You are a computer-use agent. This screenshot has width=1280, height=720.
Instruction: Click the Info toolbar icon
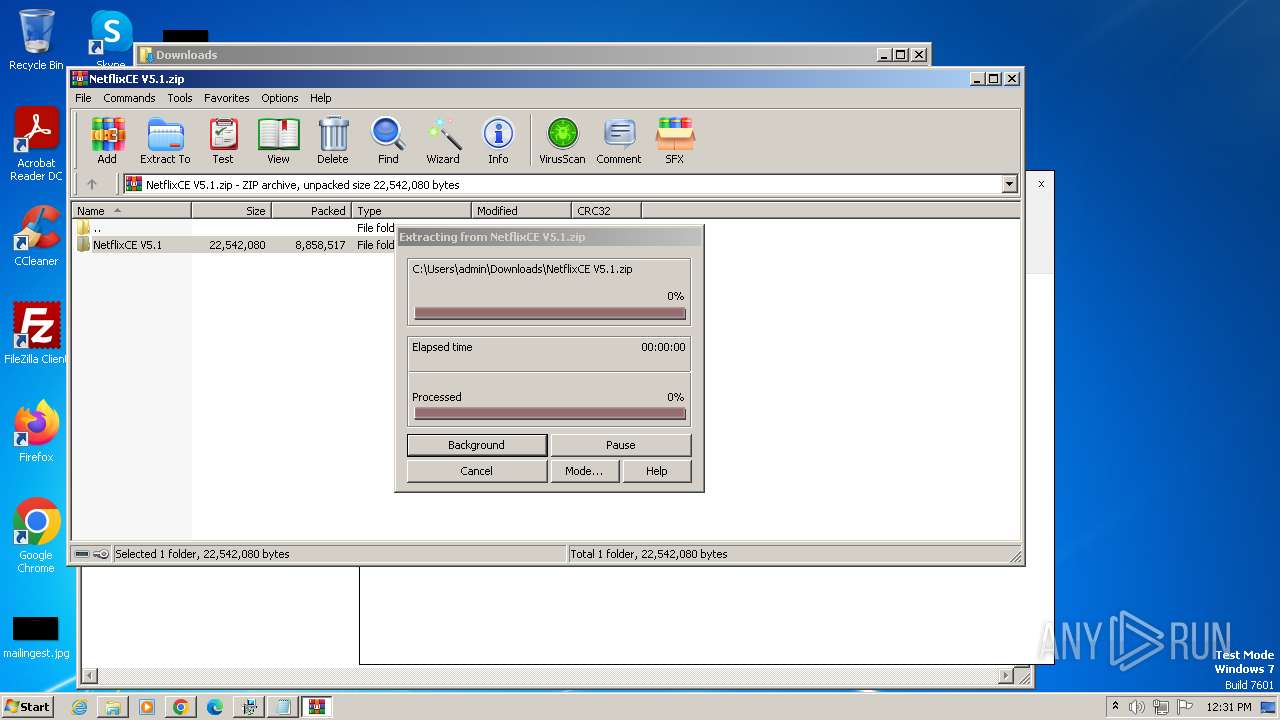pyautogui.click(x=498, y=140)
